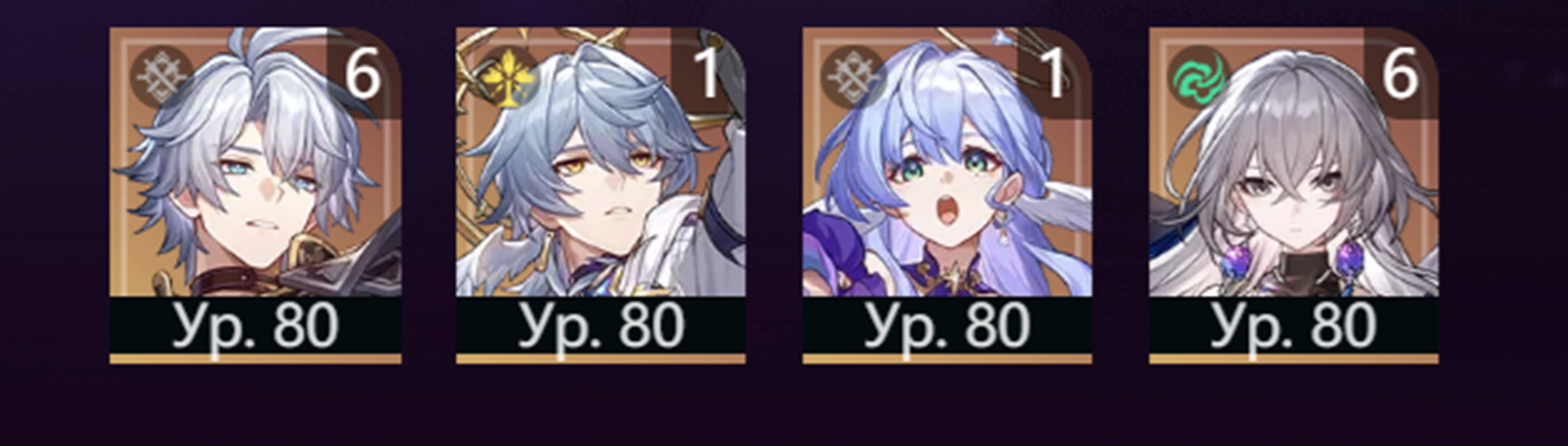1568x446 pixels.
Task: Click gold bar beneath blue-haired girl's level
Action: point(947,359)
